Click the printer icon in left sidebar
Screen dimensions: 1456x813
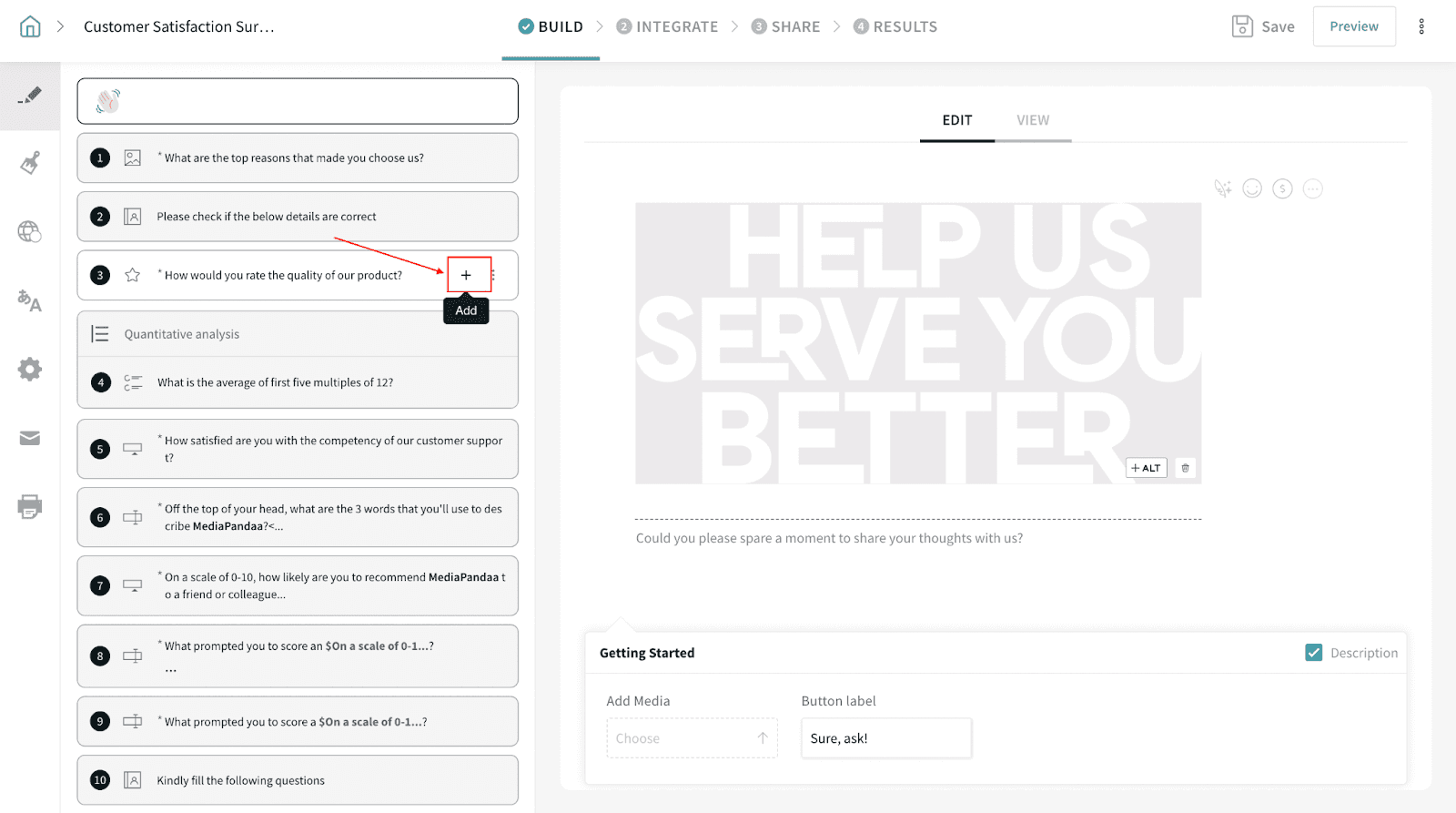[x=30, y=506]
